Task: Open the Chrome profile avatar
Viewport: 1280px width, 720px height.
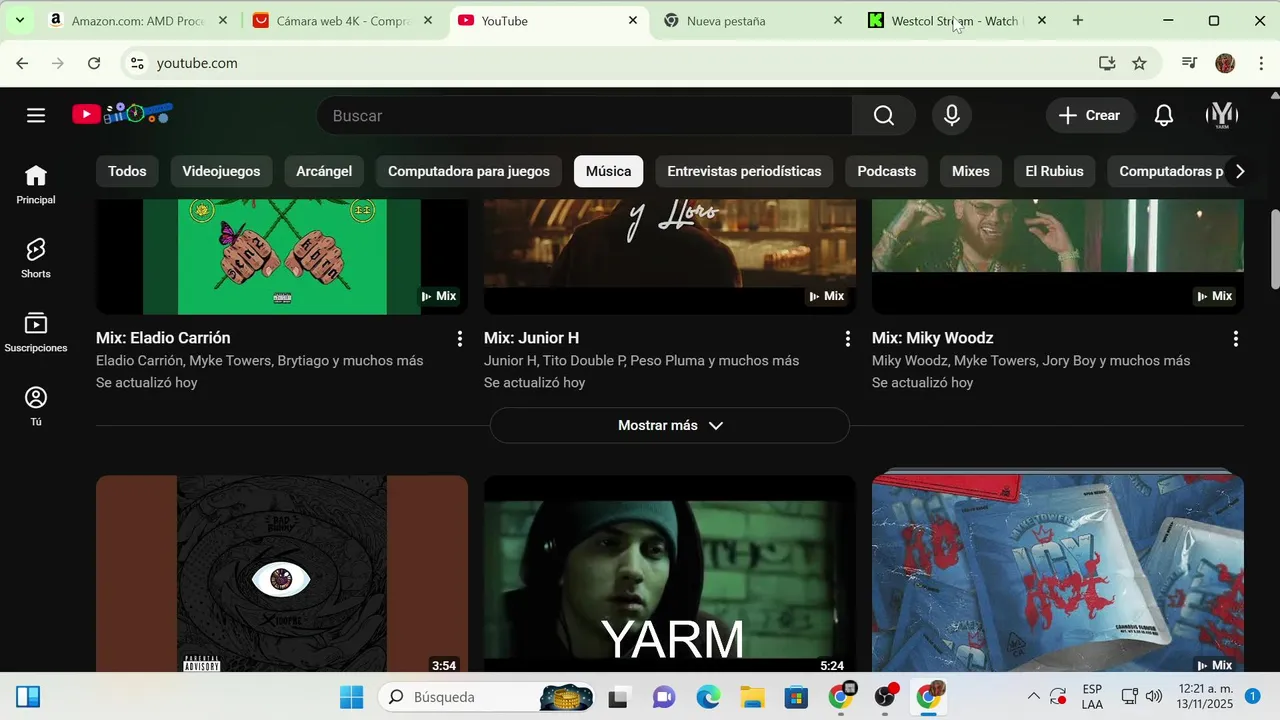Action: [x=1225, y=63]
